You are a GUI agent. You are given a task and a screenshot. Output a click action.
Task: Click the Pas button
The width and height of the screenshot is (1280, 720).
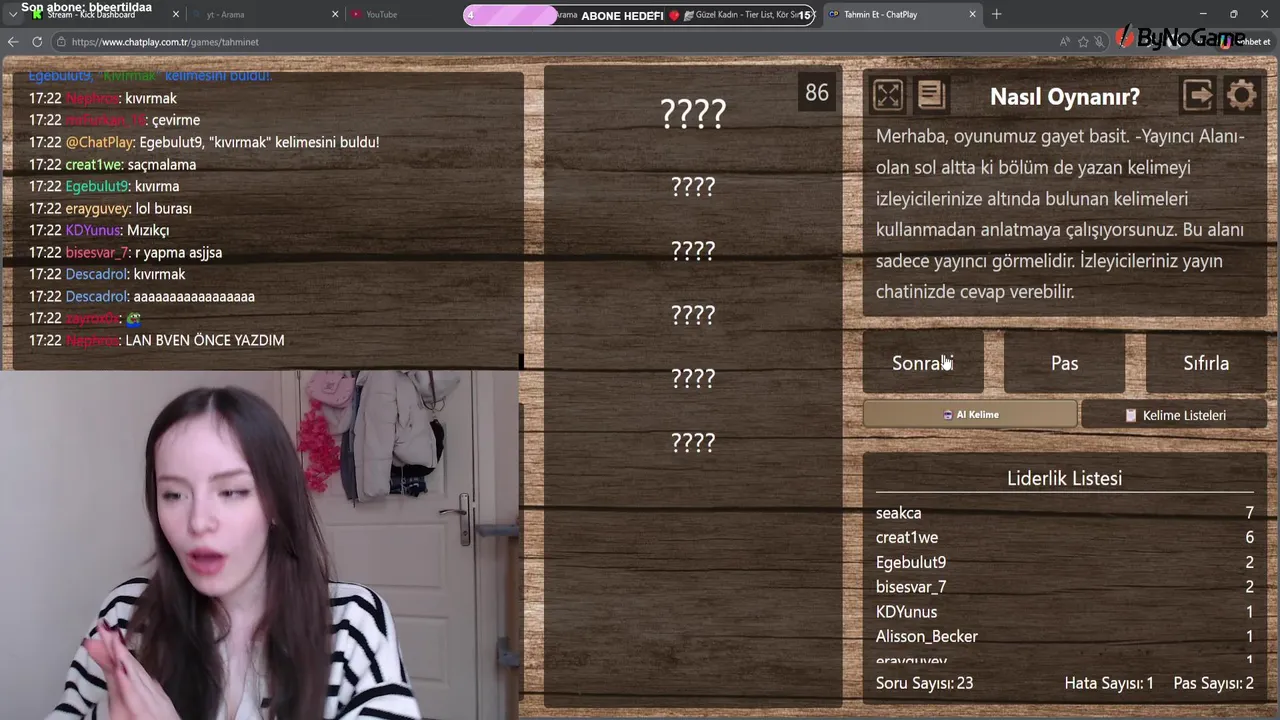coord(1064,363)
